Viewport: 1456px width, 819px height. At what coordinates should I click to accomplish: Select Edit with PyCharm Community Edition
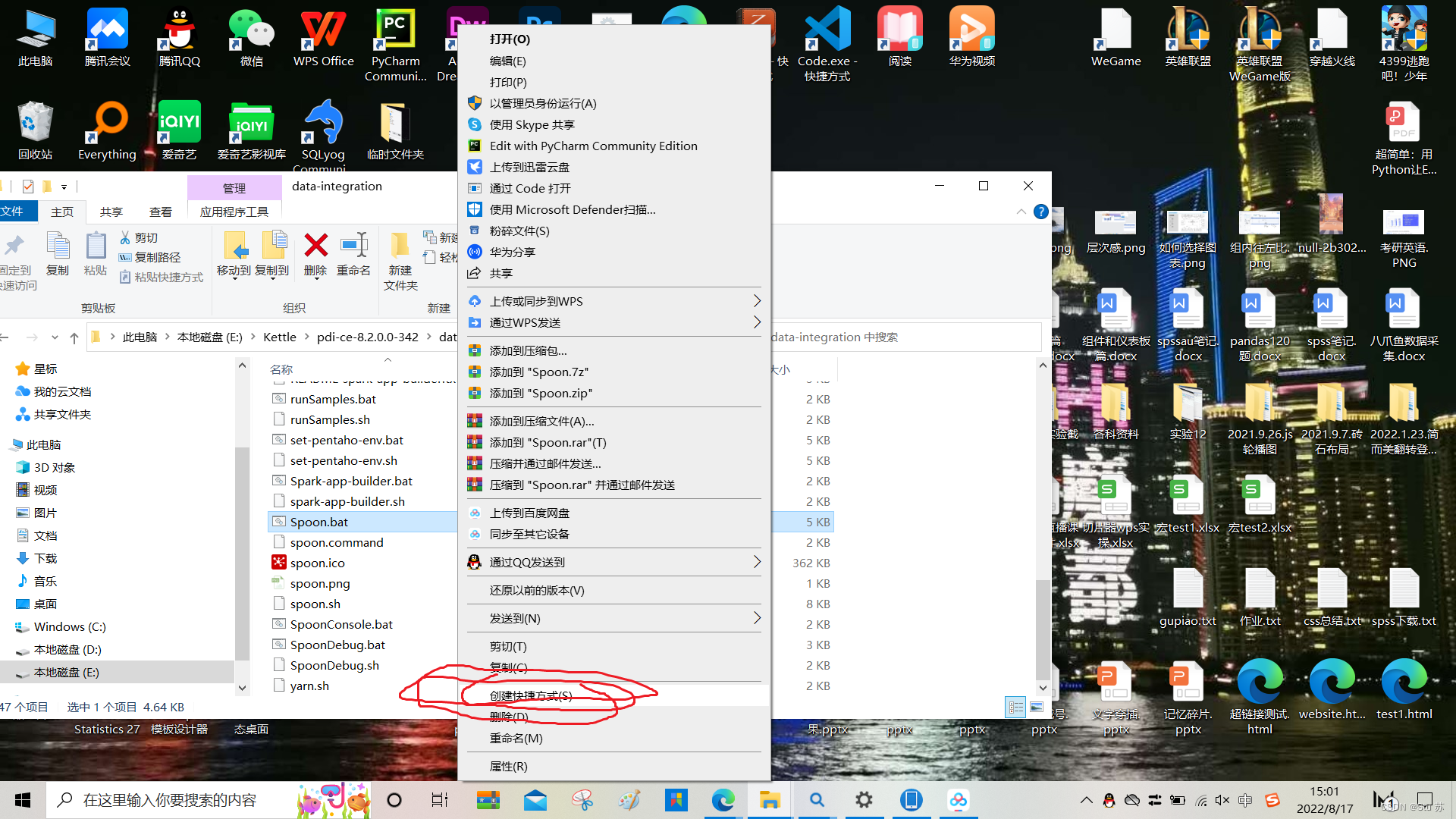614,146
